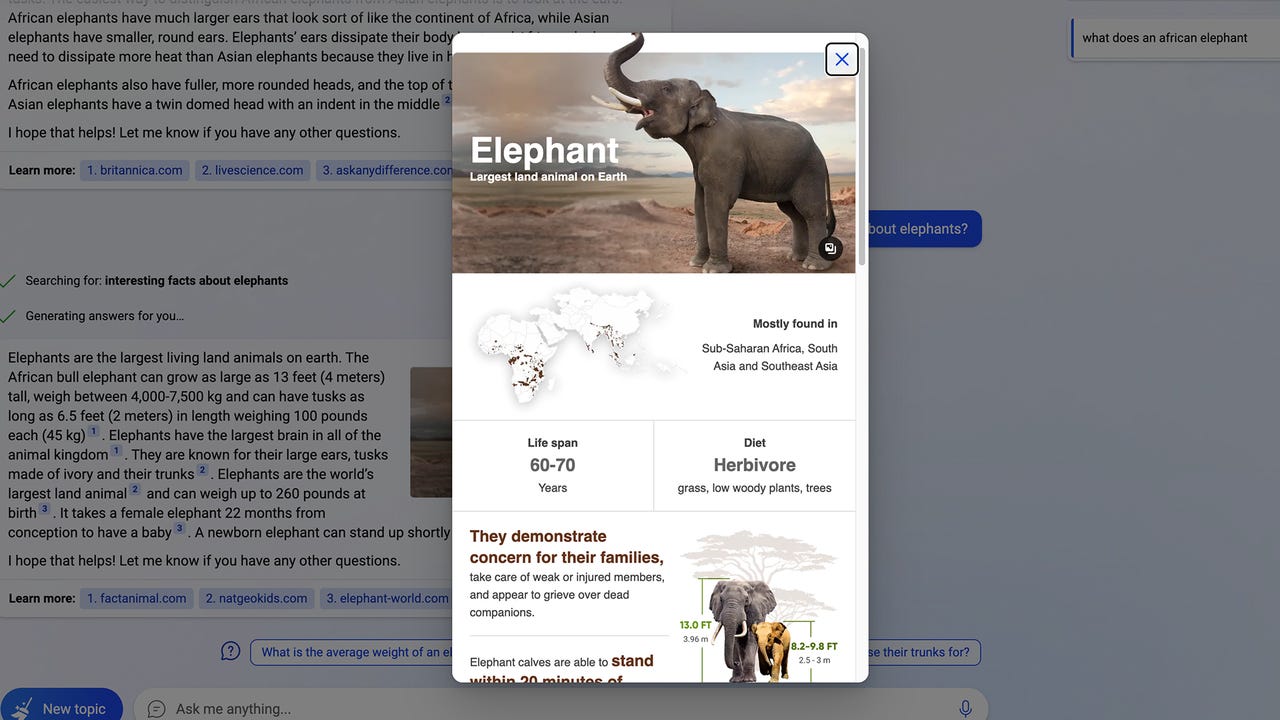Image resolution: width=1280 pixels, height=720 pixels.
Task: Open the natgeokids.com source link
Action: (256, 598)
